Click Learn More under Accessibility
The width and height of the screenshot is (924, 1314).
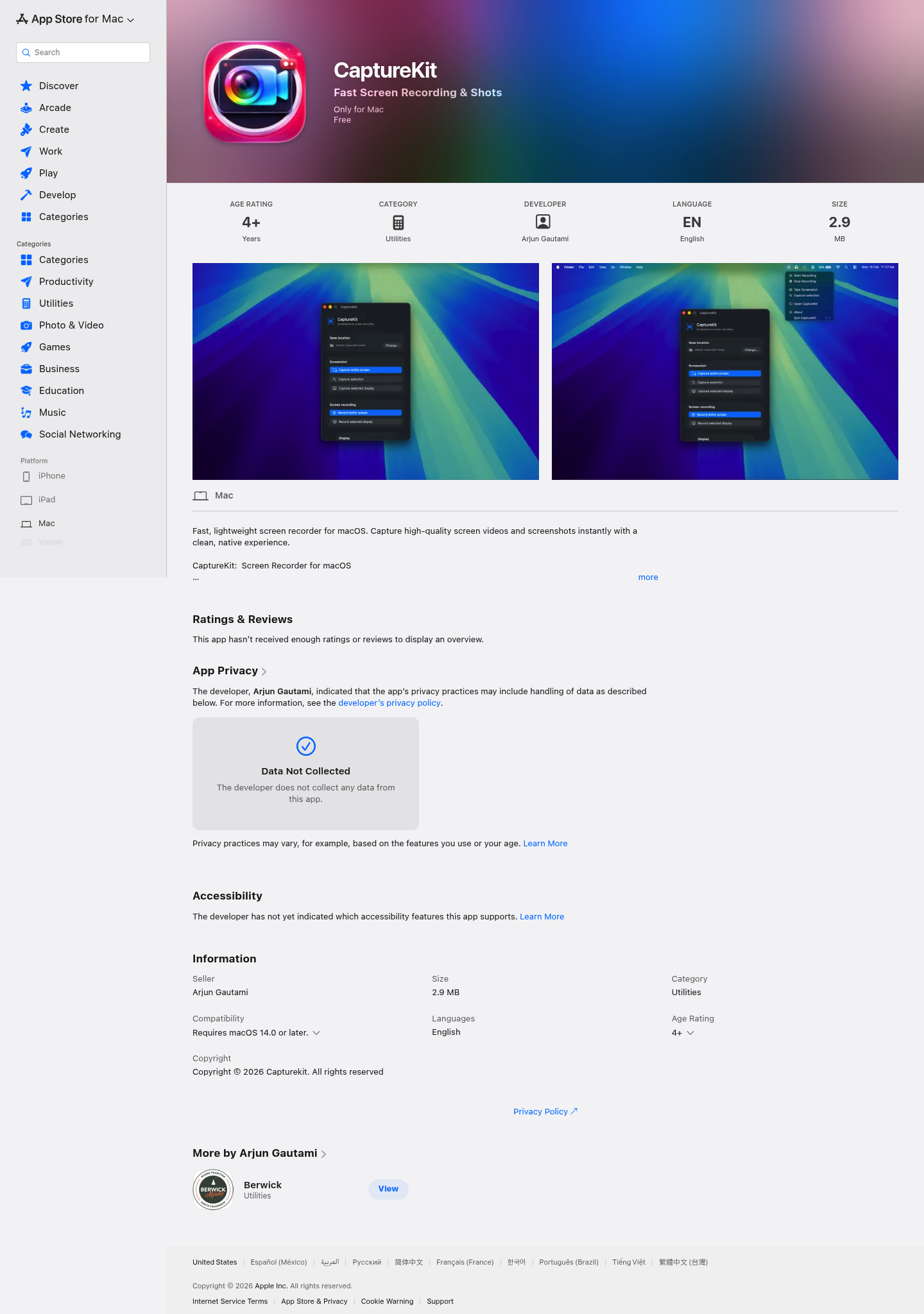(542, 917)
